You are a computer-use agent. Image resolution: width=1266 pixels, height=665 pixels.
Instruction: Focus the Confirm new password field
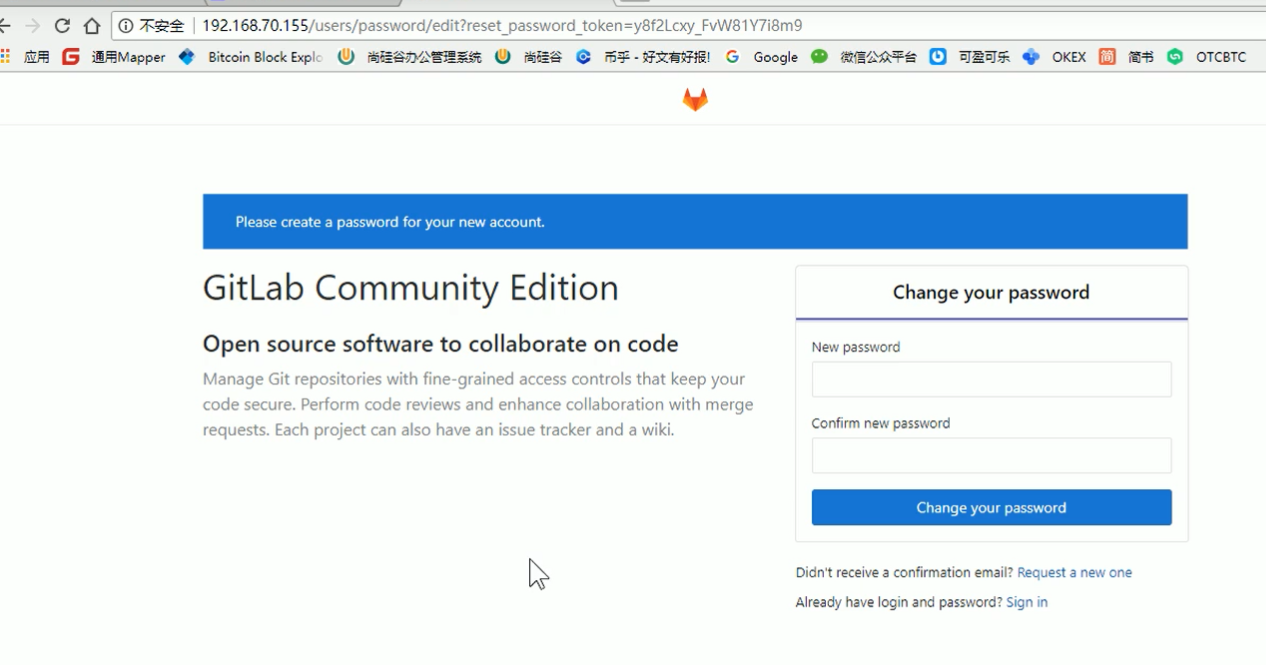point(991,456)
